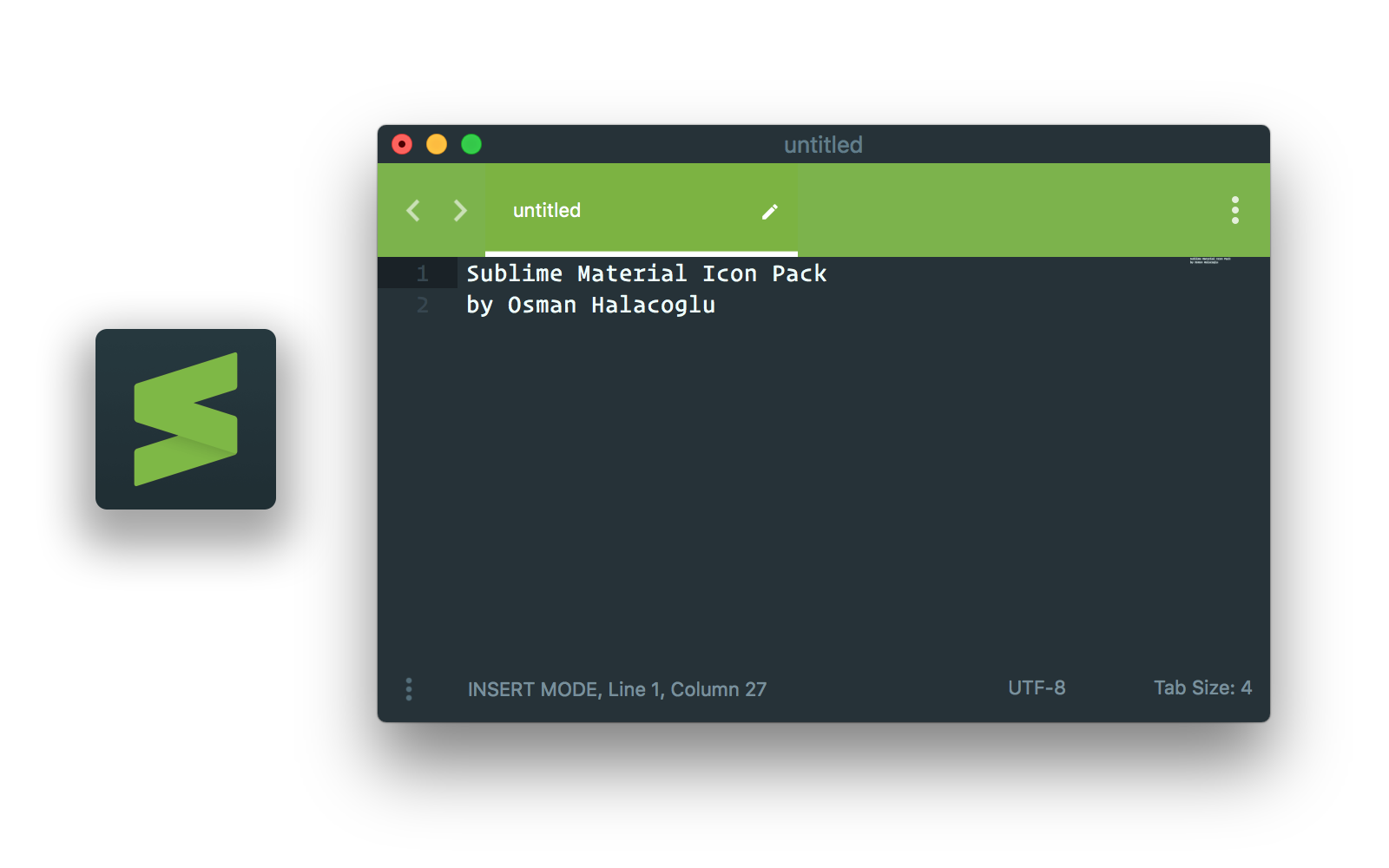
Task: Click the window title 'untitled'
Action: [x=823, y=145]
